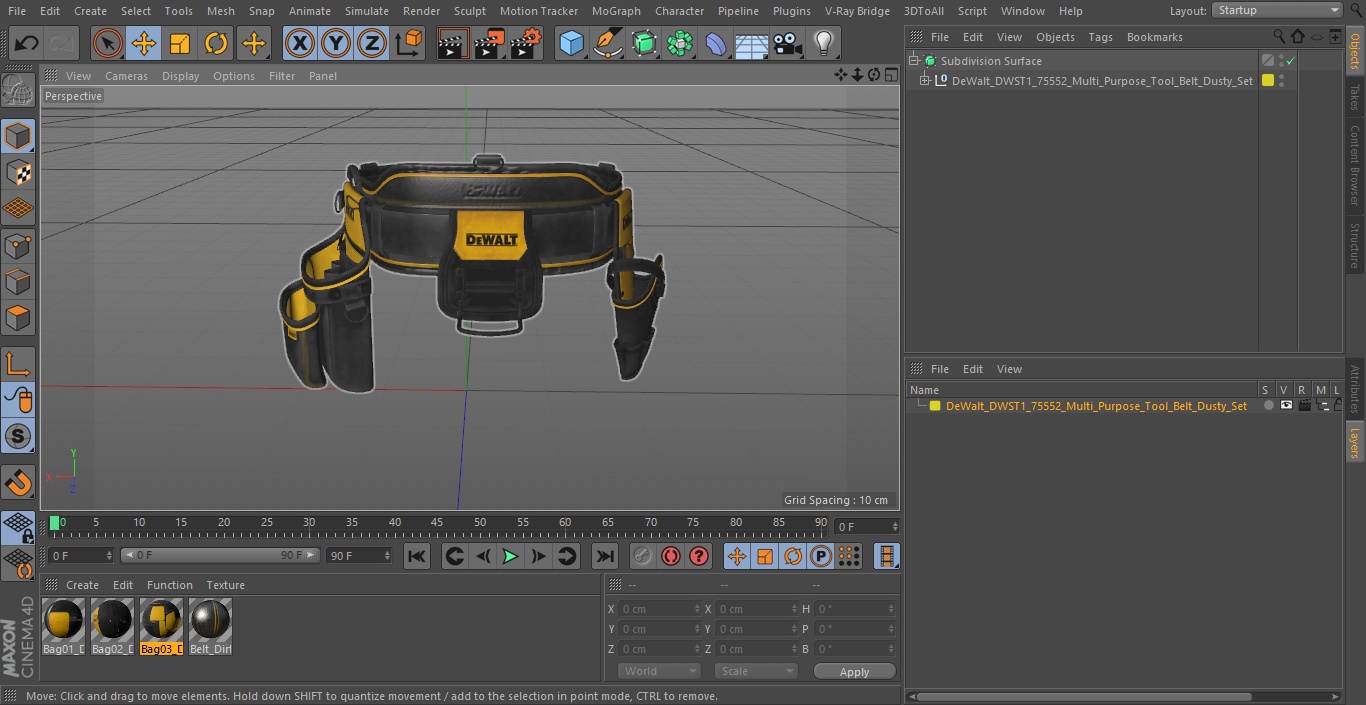Activate the Rotate tool
This screenshot has height=705, width=1366.
point(216,43)
